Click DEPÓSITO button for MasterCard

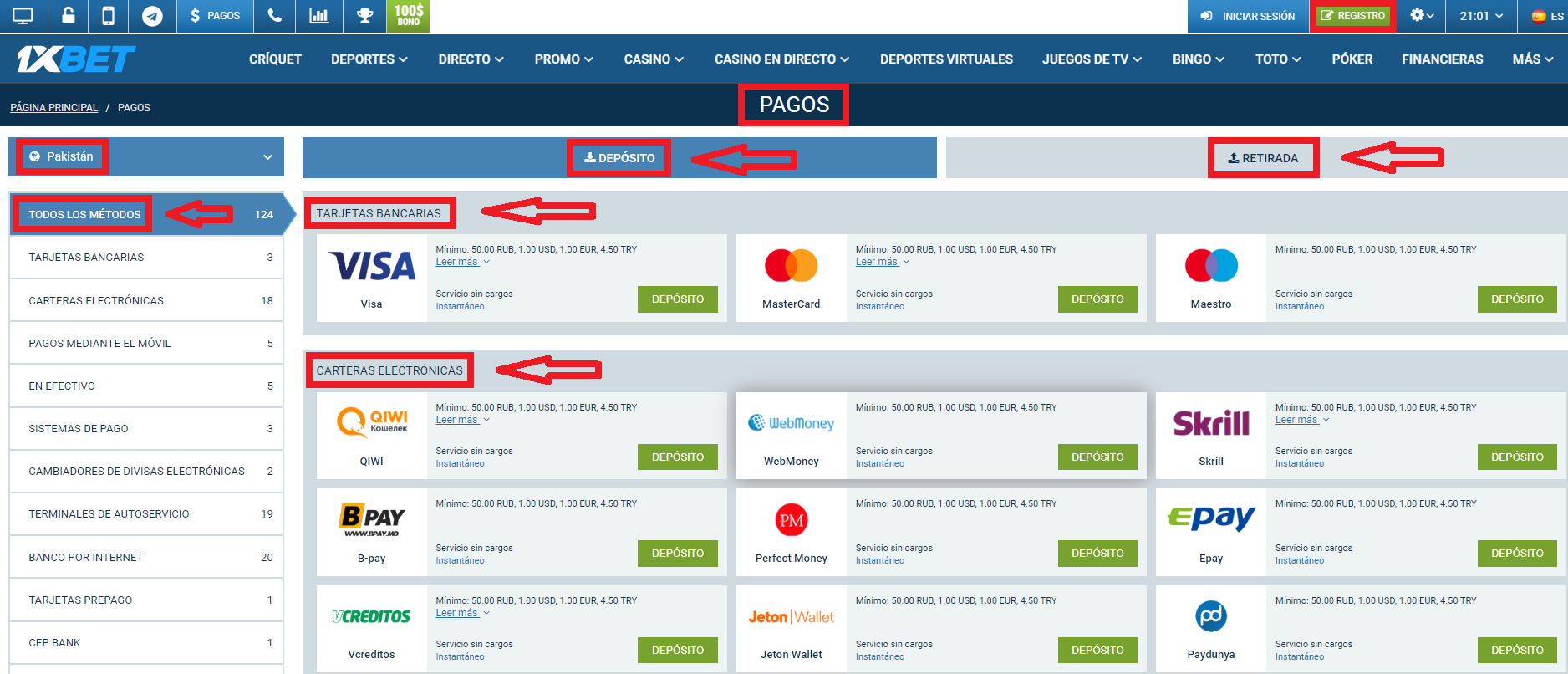pos(1097,299)
